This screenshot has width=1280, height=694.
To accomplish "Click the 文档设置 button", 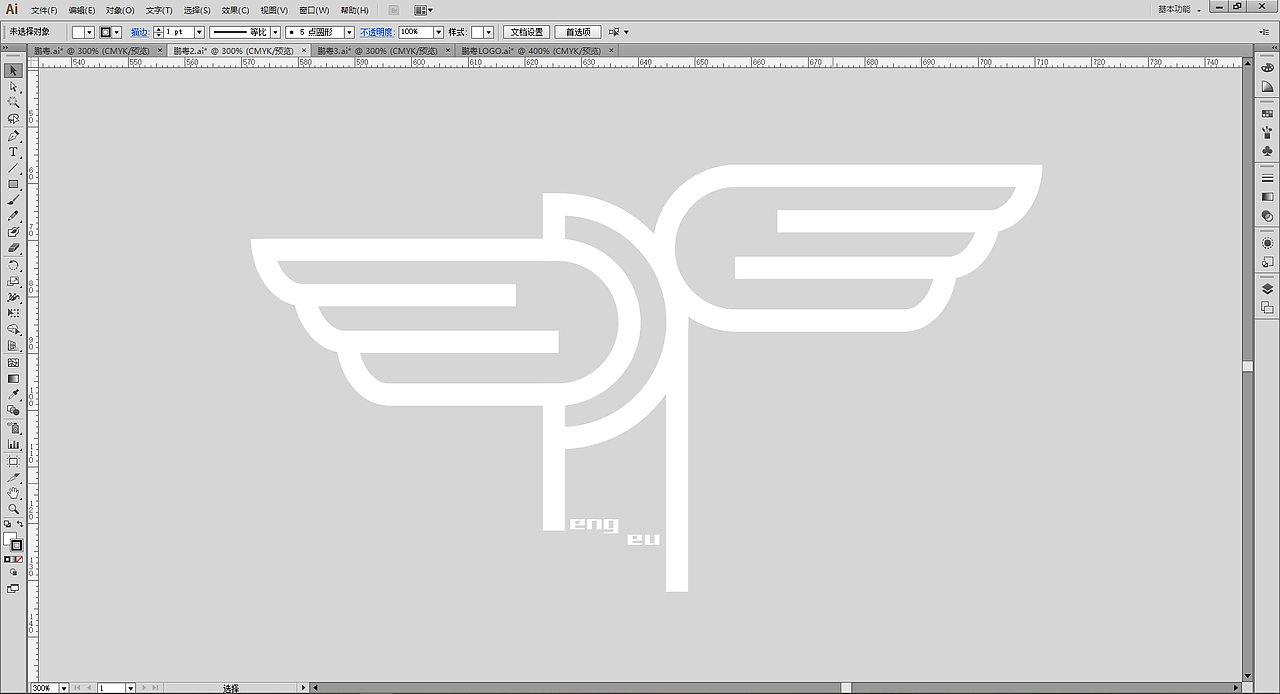I will click(527, 32).
